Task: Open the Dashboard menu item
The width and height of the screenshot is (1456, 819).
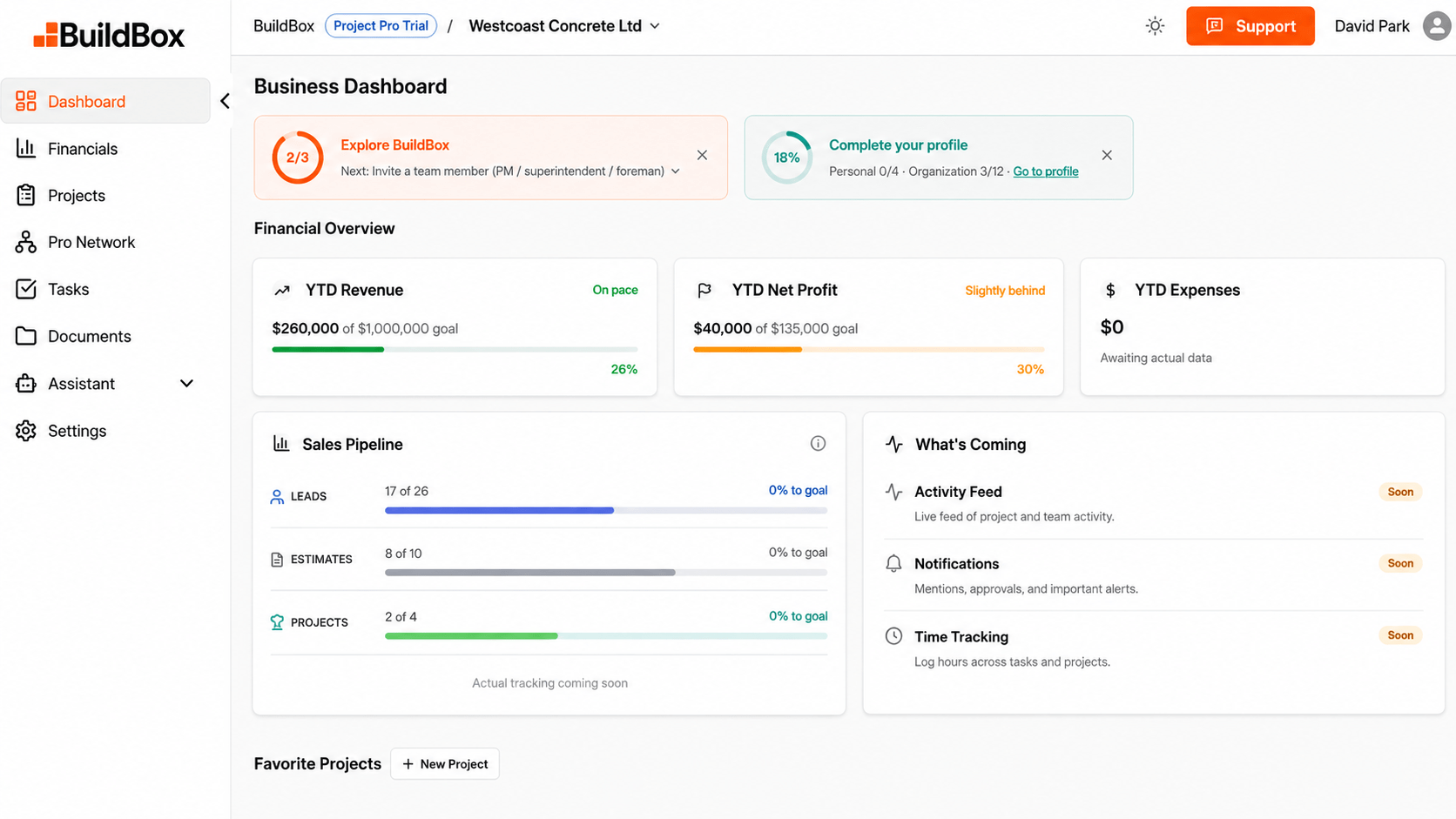Action: tap(105, 101)
